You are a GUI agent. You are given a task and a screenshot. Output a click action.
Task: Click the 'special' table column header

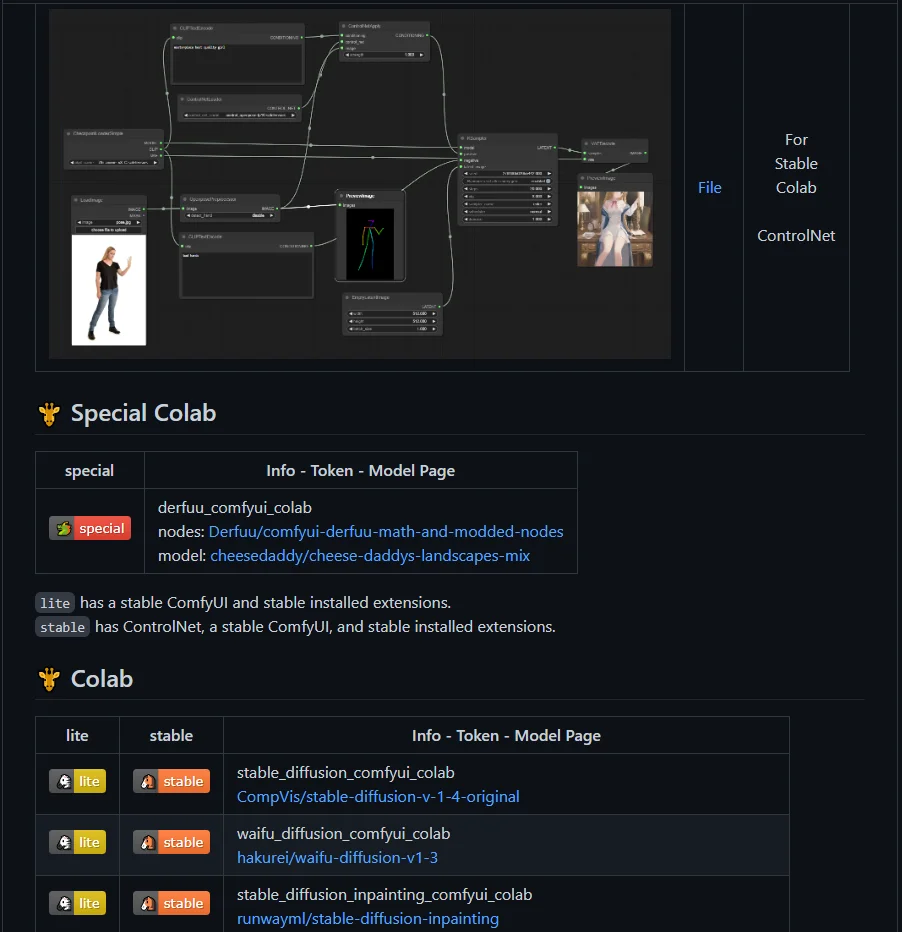click(x=89, y=471)
